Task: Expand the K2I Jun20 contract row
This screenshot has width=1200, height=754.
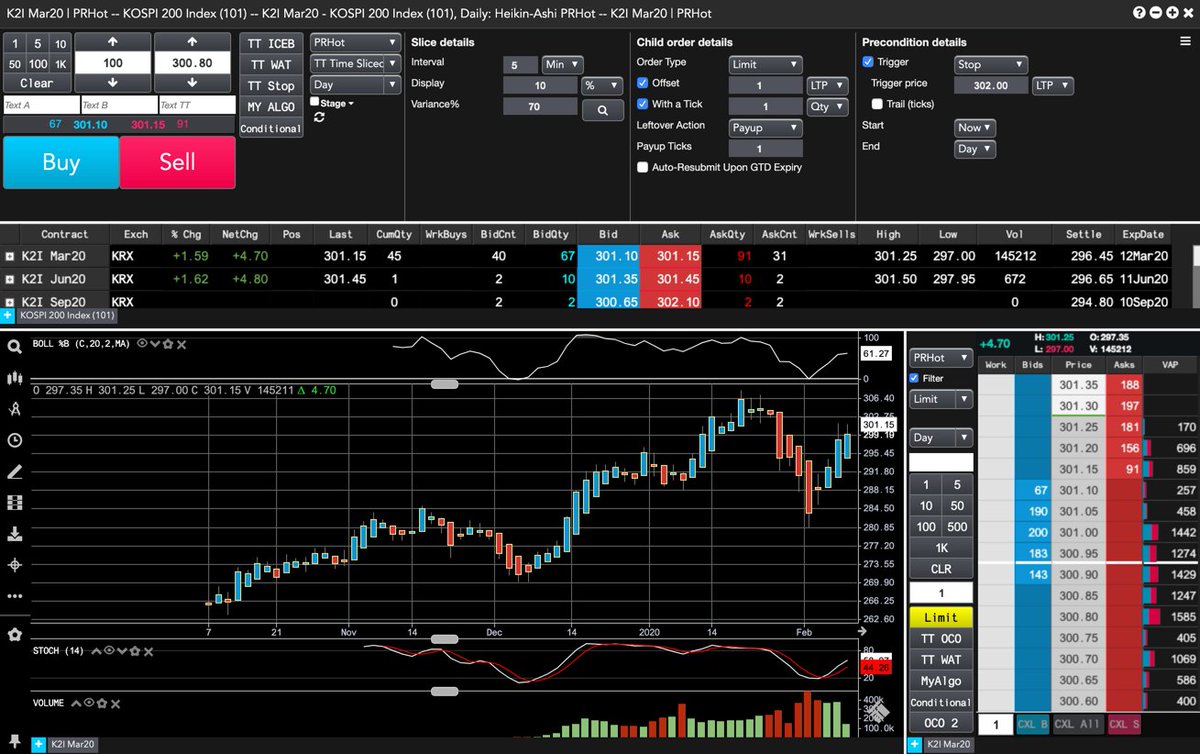Action: click(x=10, y=279)
